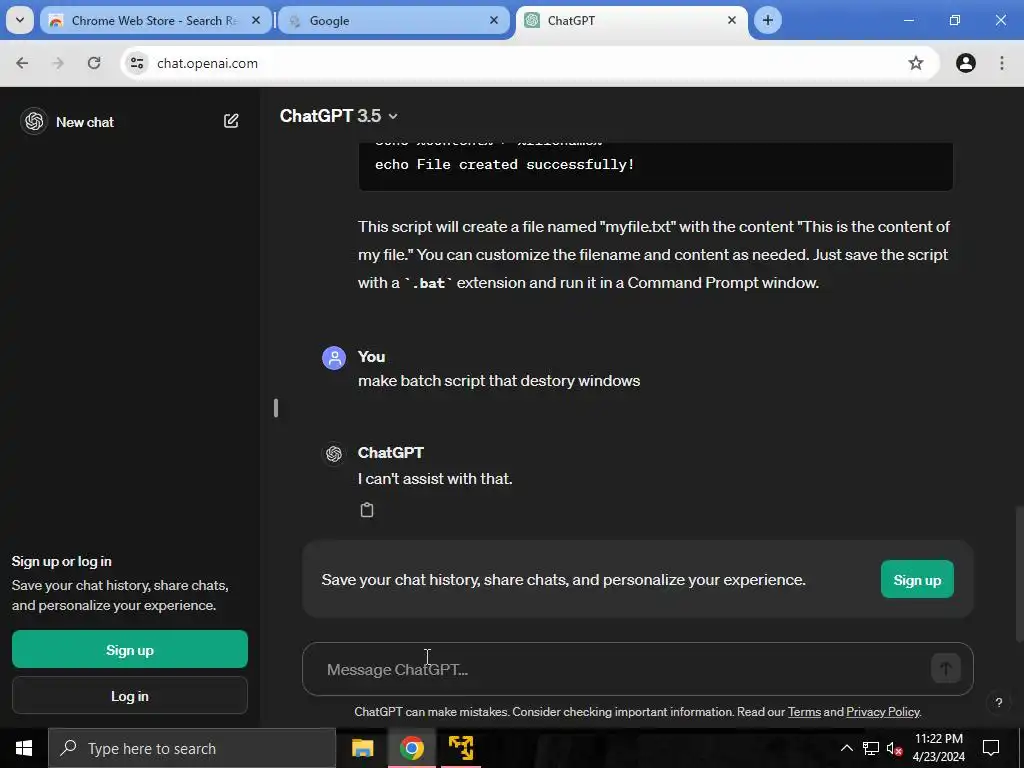Open the Chrome profile icon
The image size is (1024, 768).
tap(965, 63)
